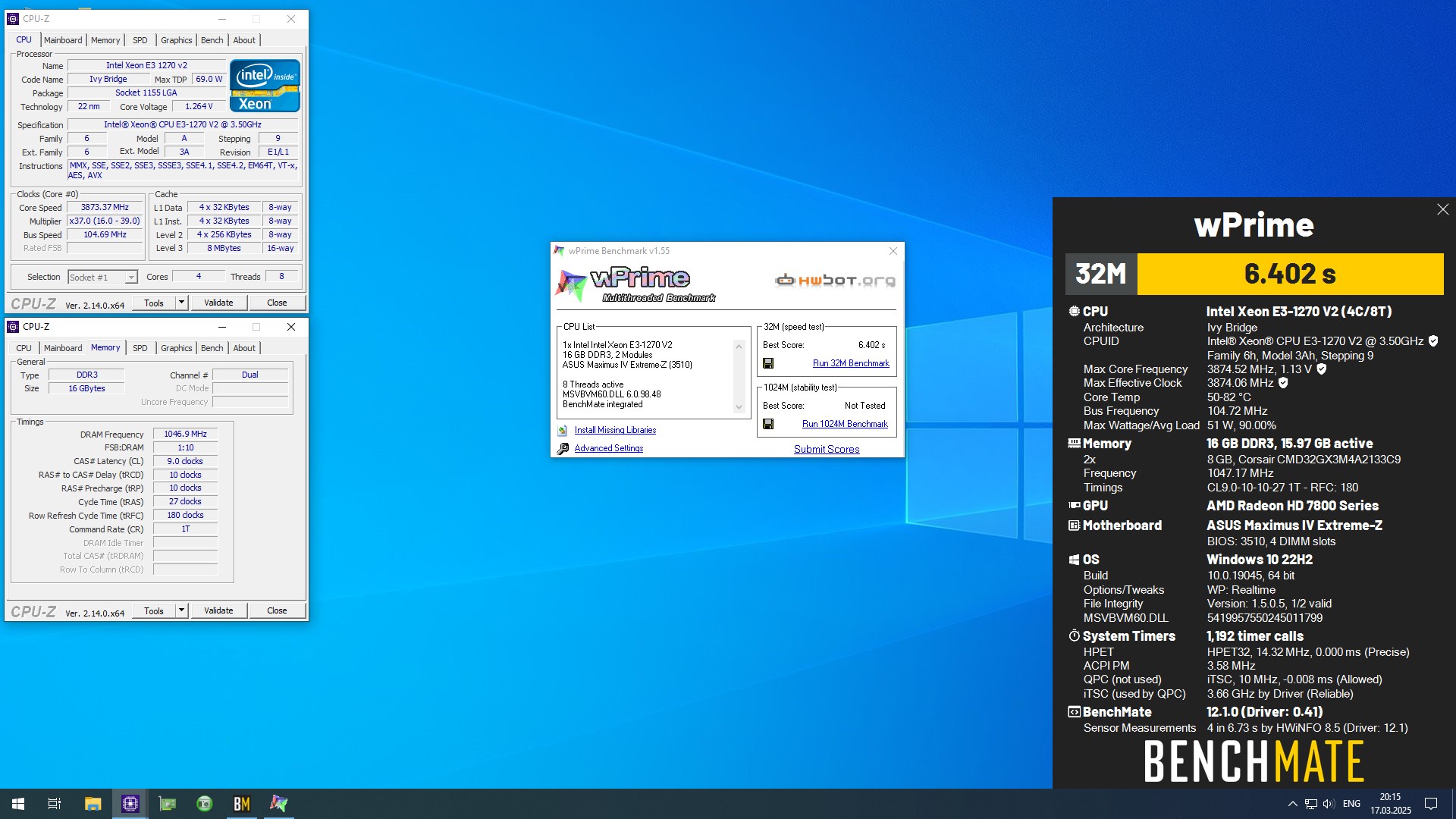The height and width of the screenshot is (819, 1456).
Task: Click the 6.402 s score banner
Action: (x=1290, y=274)
